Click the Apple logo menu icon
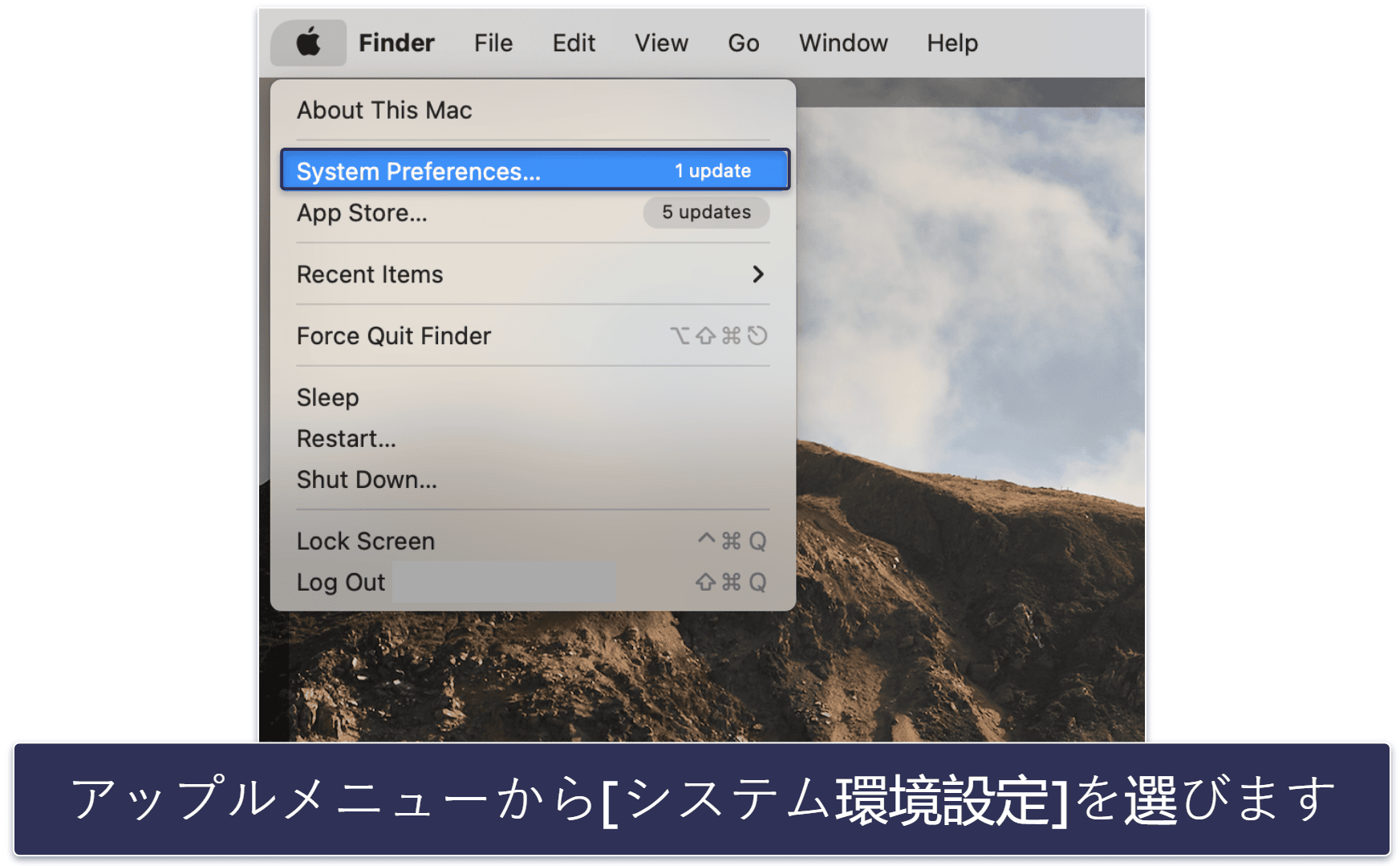This screenshot has width=1400, height=866. pyautogui.click(x=309, y=43)
